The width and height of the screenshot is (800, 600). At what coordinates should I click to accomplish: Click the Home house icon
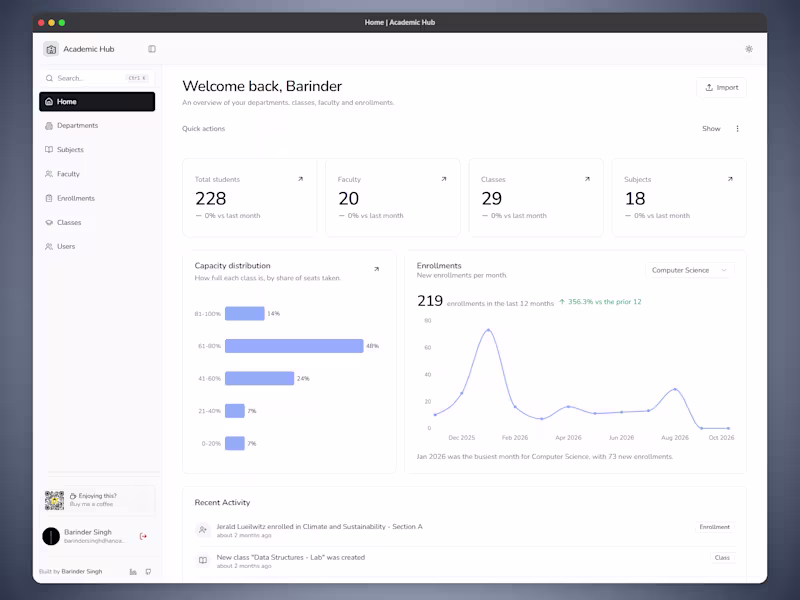point(49,102)
